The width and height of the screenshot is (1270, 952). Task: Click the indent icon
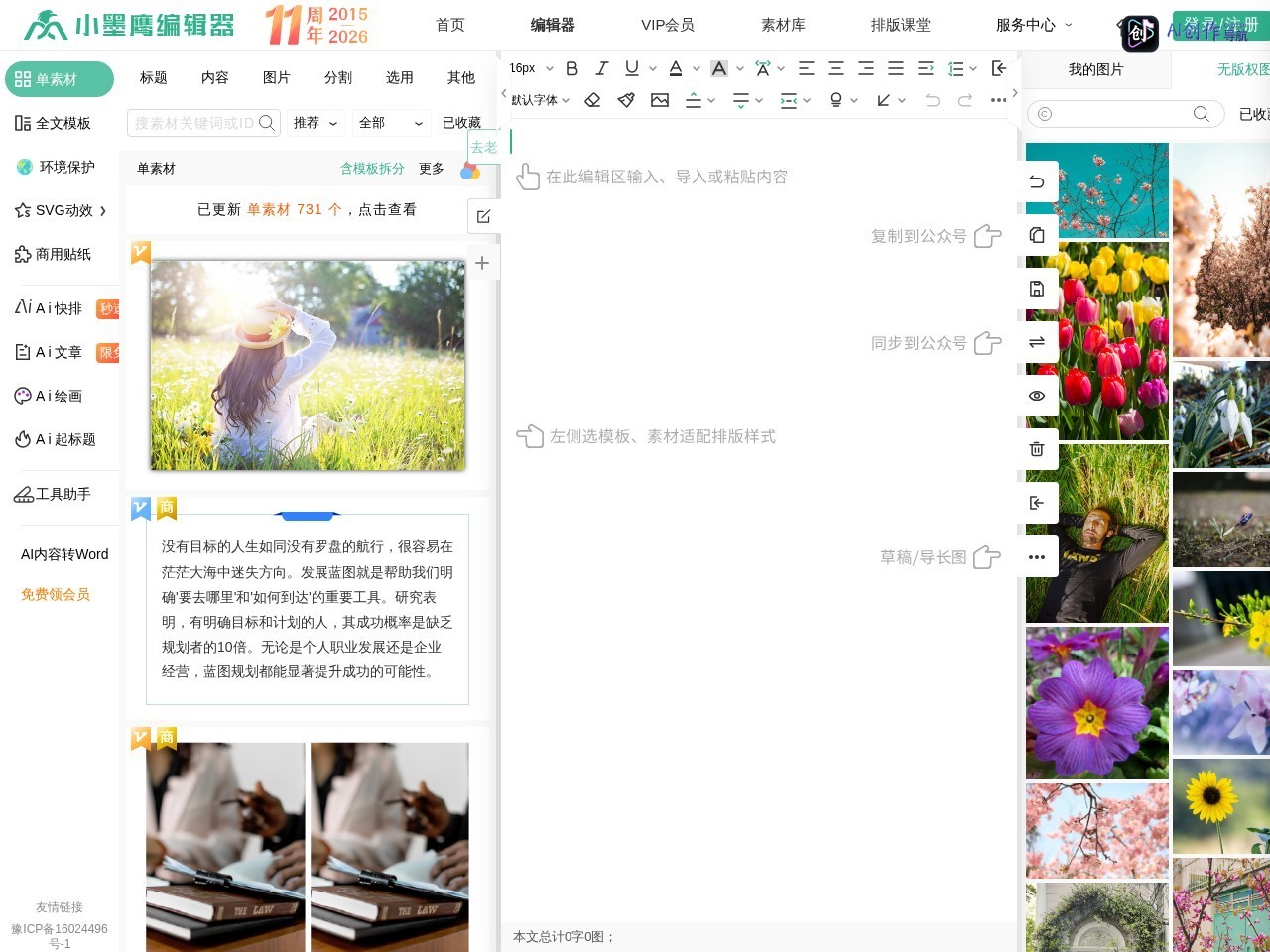[926, 68]
